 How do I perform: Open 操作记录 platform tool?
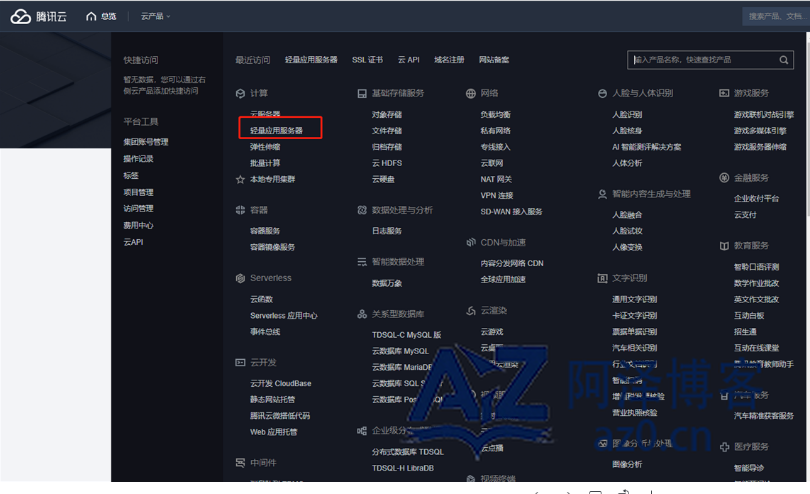click(138, 159)
